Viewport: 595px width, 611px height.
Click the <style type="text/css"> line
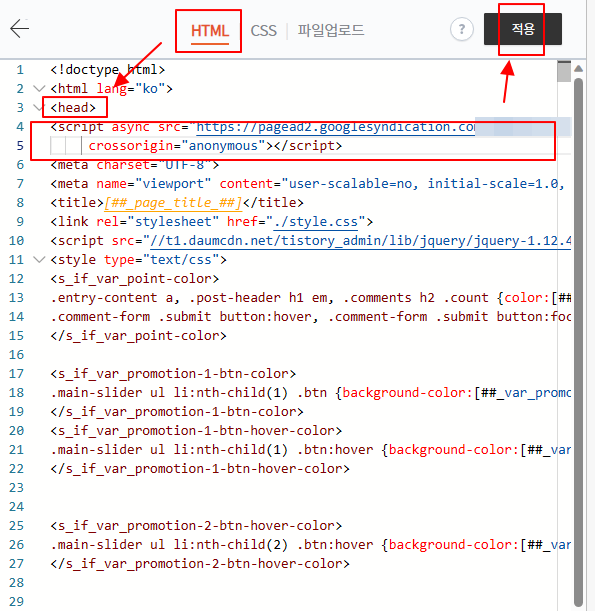tap(138, 260)
